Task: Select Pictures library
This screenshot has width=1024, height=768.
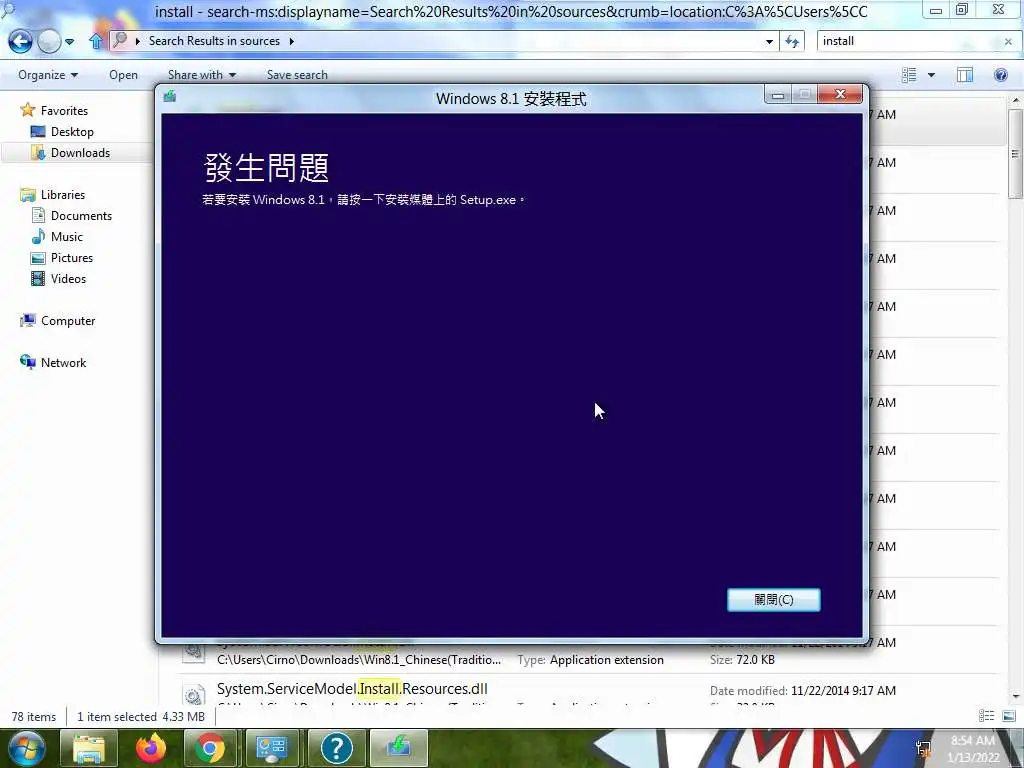Action: tap(72, 258)
